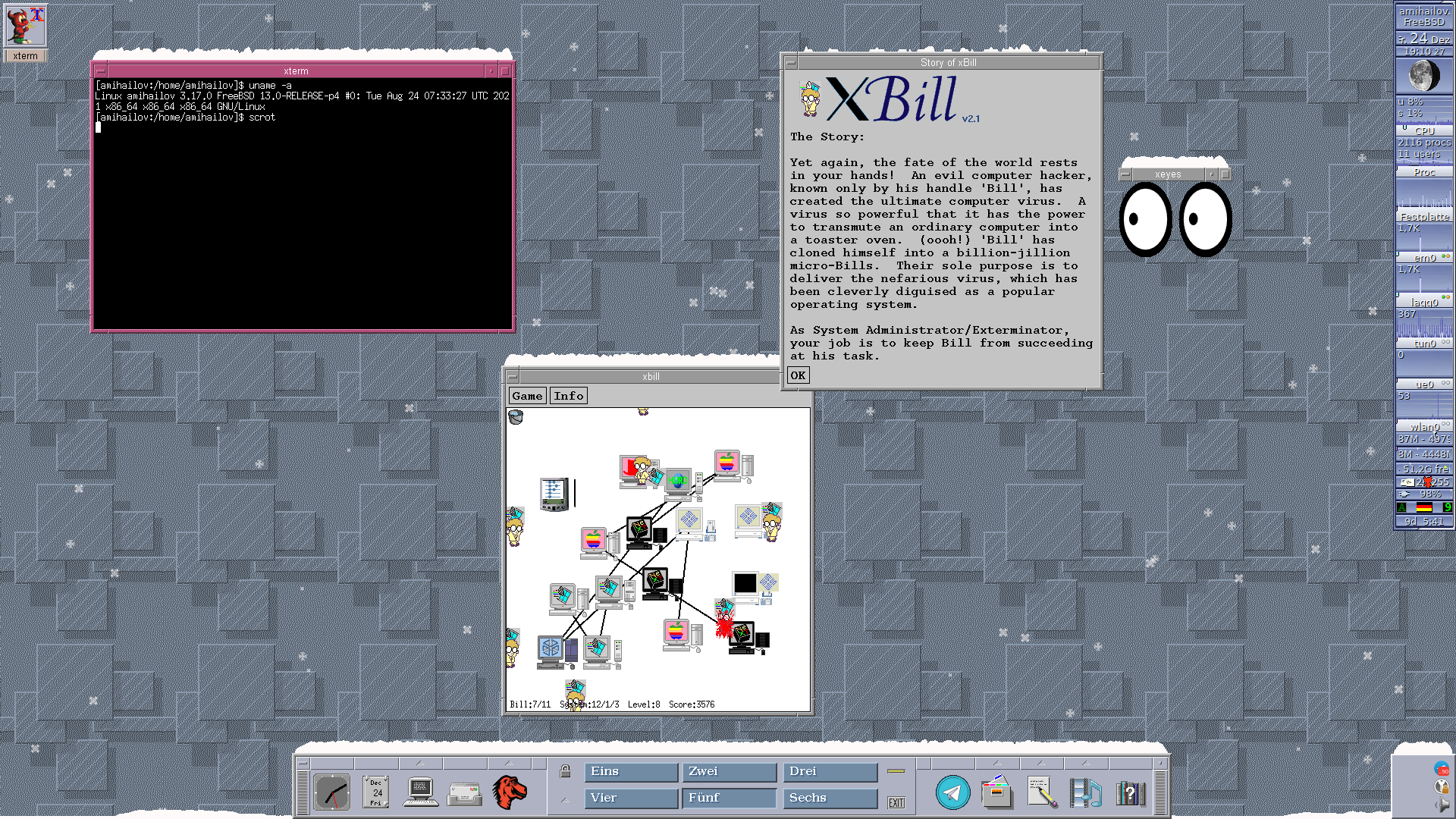This screenshot has height=819, width=1456.
Task: Click the wlan0 network label
Action: pyautogui.click(x=1424, y=427)
